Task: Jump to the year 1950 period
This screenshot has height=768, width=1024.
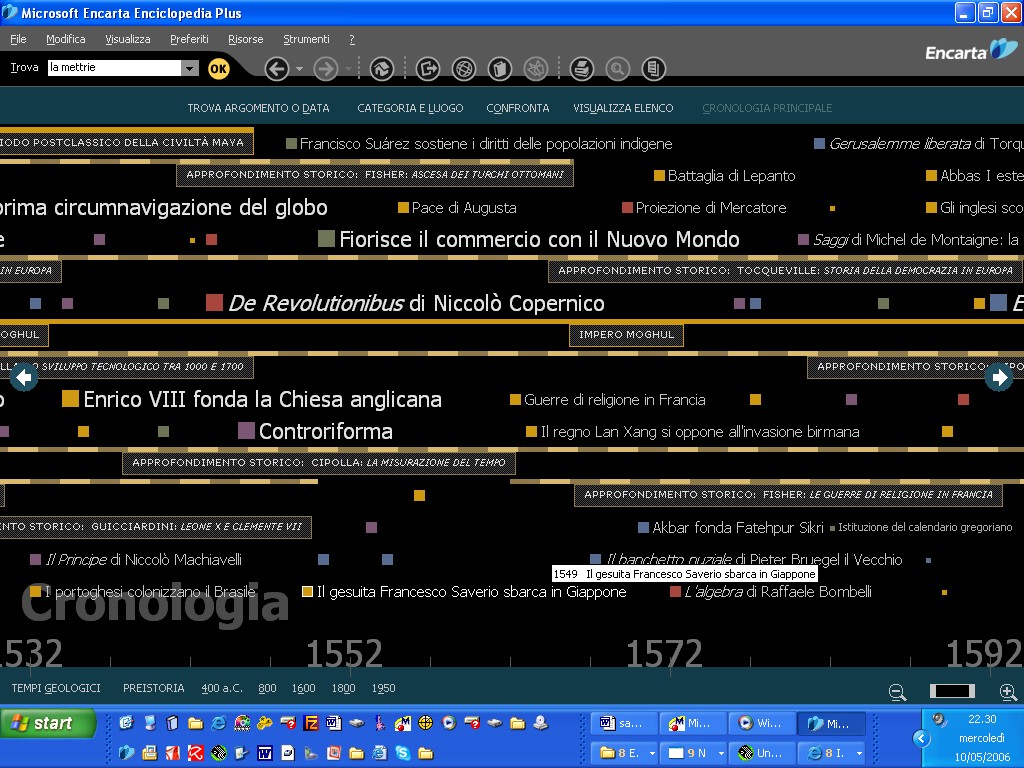Action: (x=384, y=688)
